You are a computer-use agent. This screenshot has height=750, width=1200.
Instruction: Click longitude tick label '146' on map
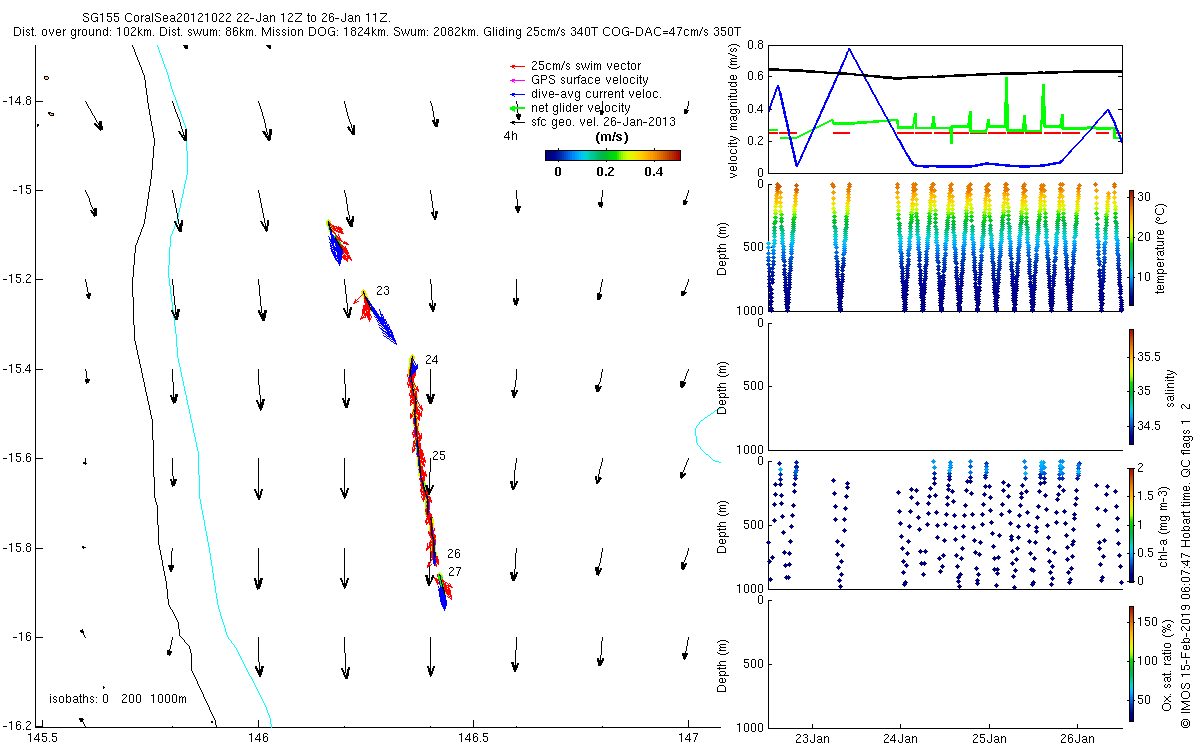pyautogui.click(x=259, y=738)
